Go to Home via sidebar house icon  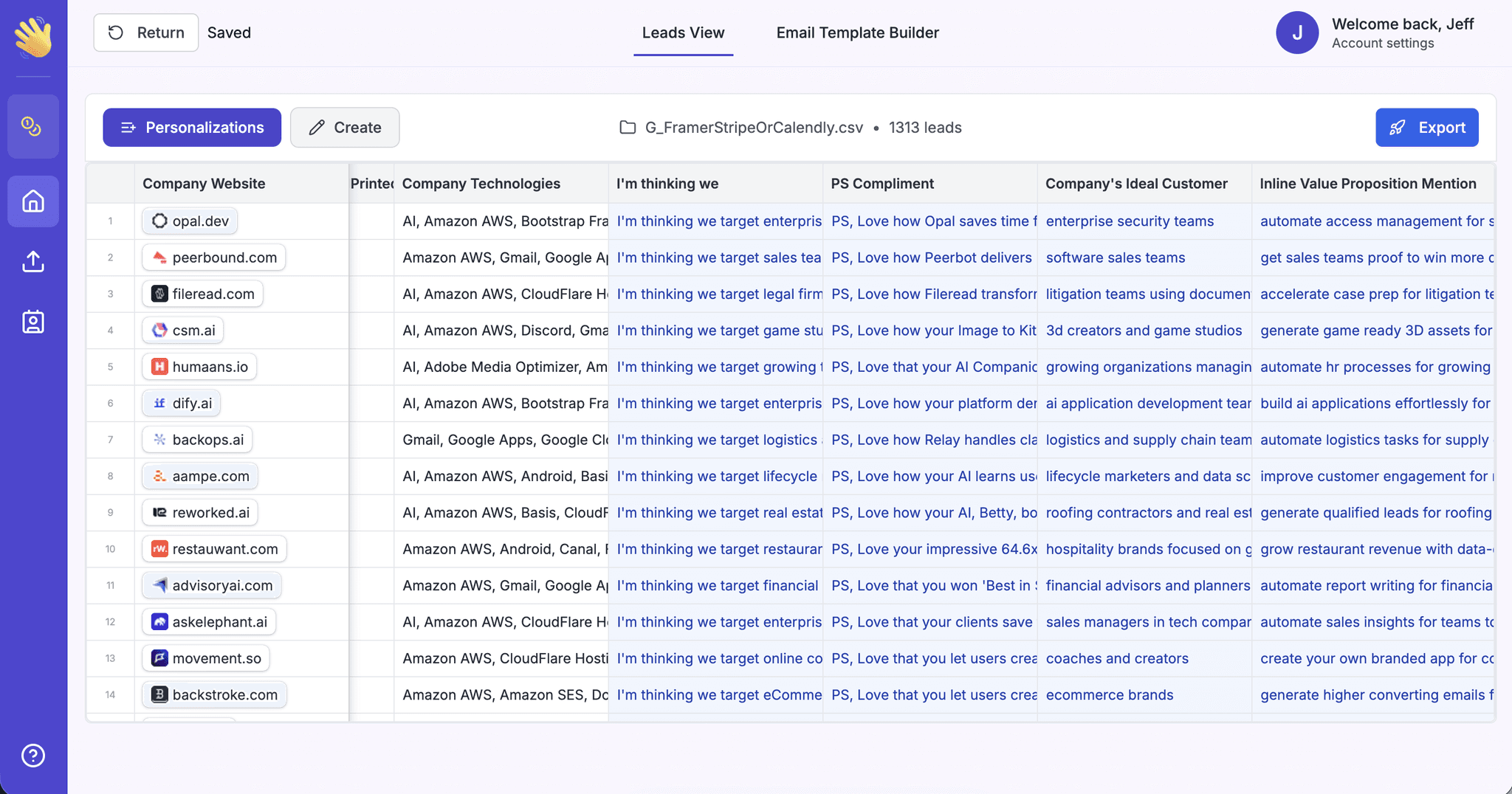tap(33, 201)
